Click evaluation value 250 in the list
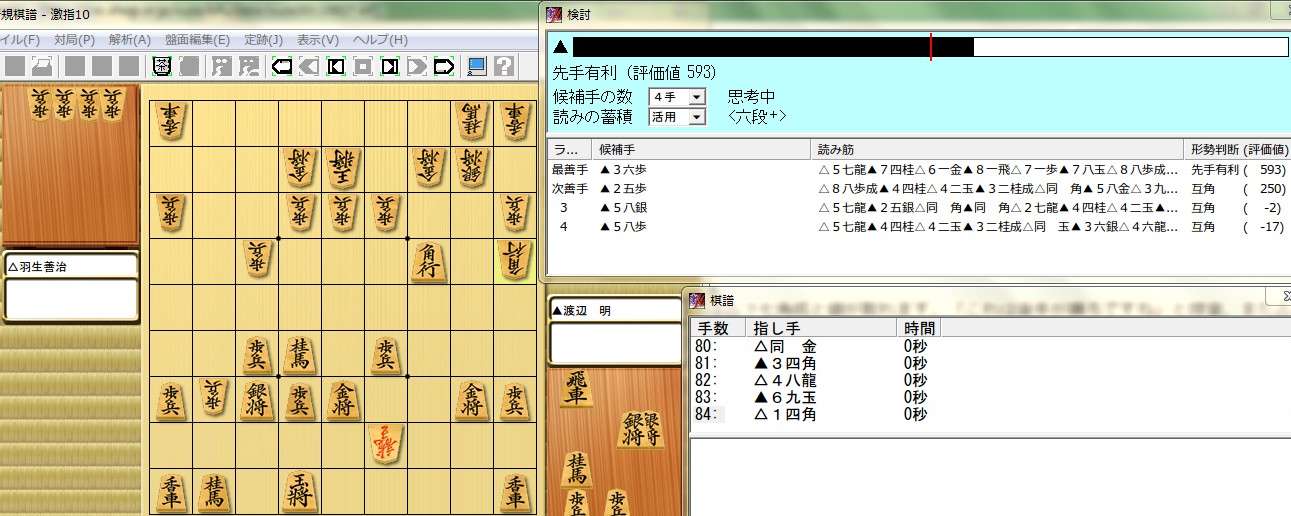Screen dimensions: 1291x516 1272,189
